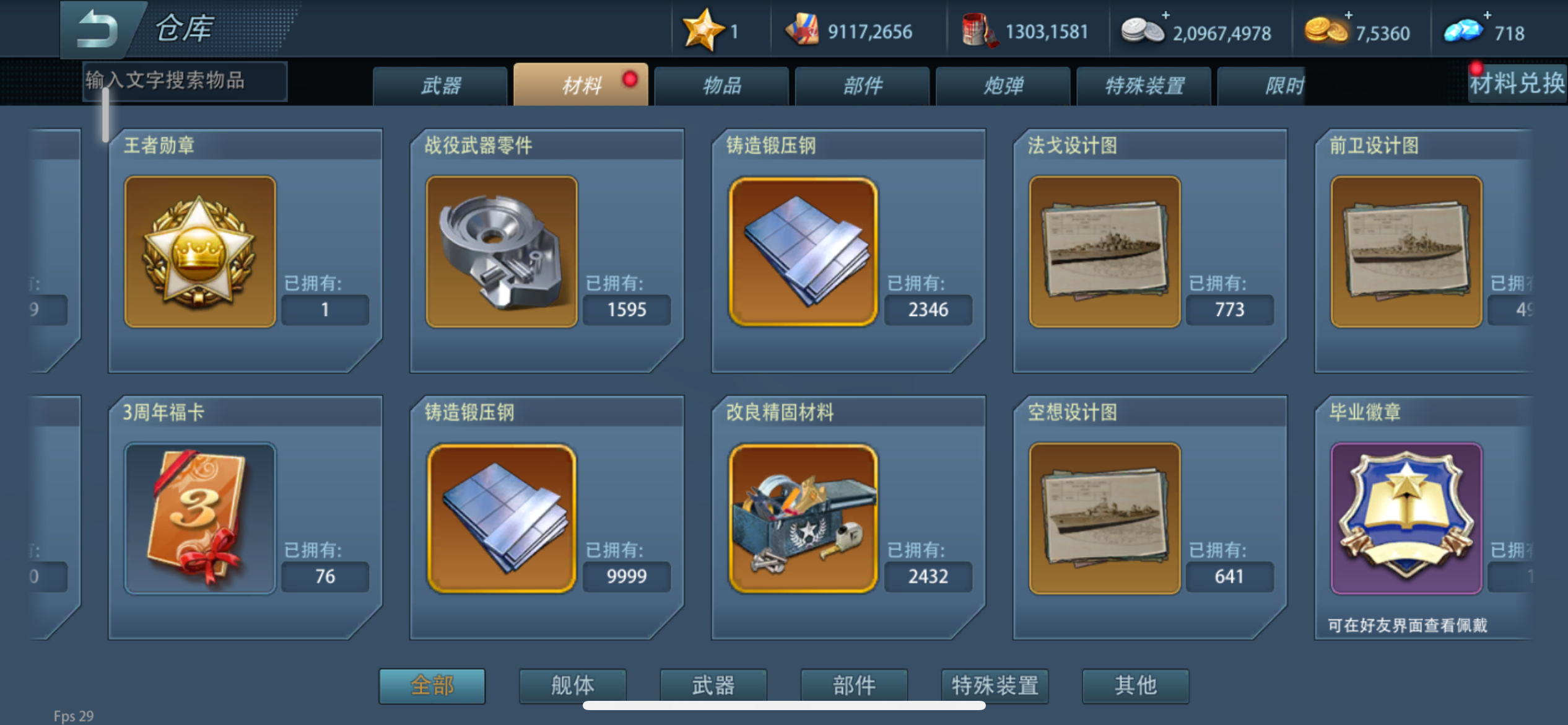Screen dimensions: 1568x725
Task: Filter by 舰体 category
Action: click(x=573, y=685)
